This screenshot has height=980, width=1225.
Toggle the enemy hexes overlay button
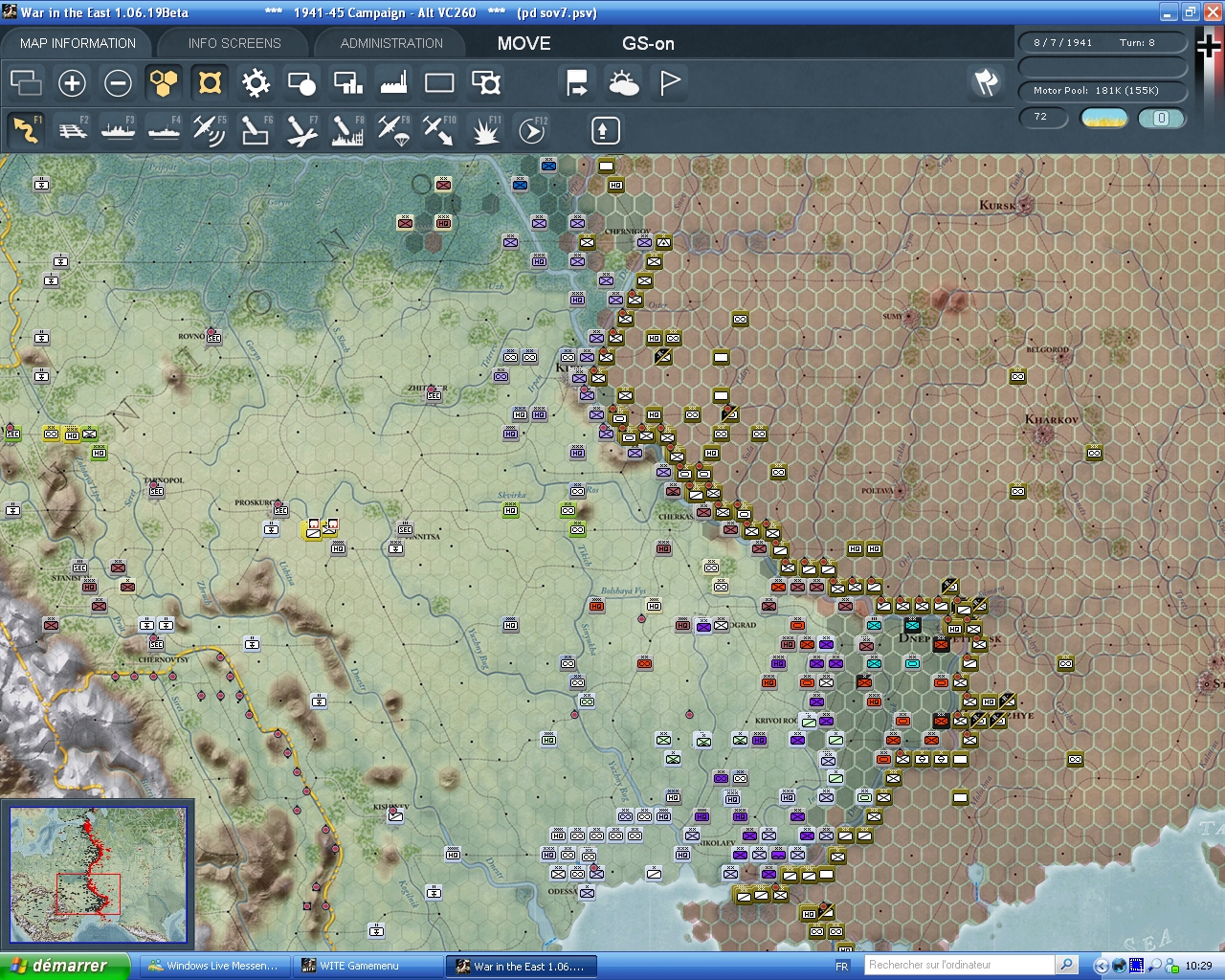[210, 83]
